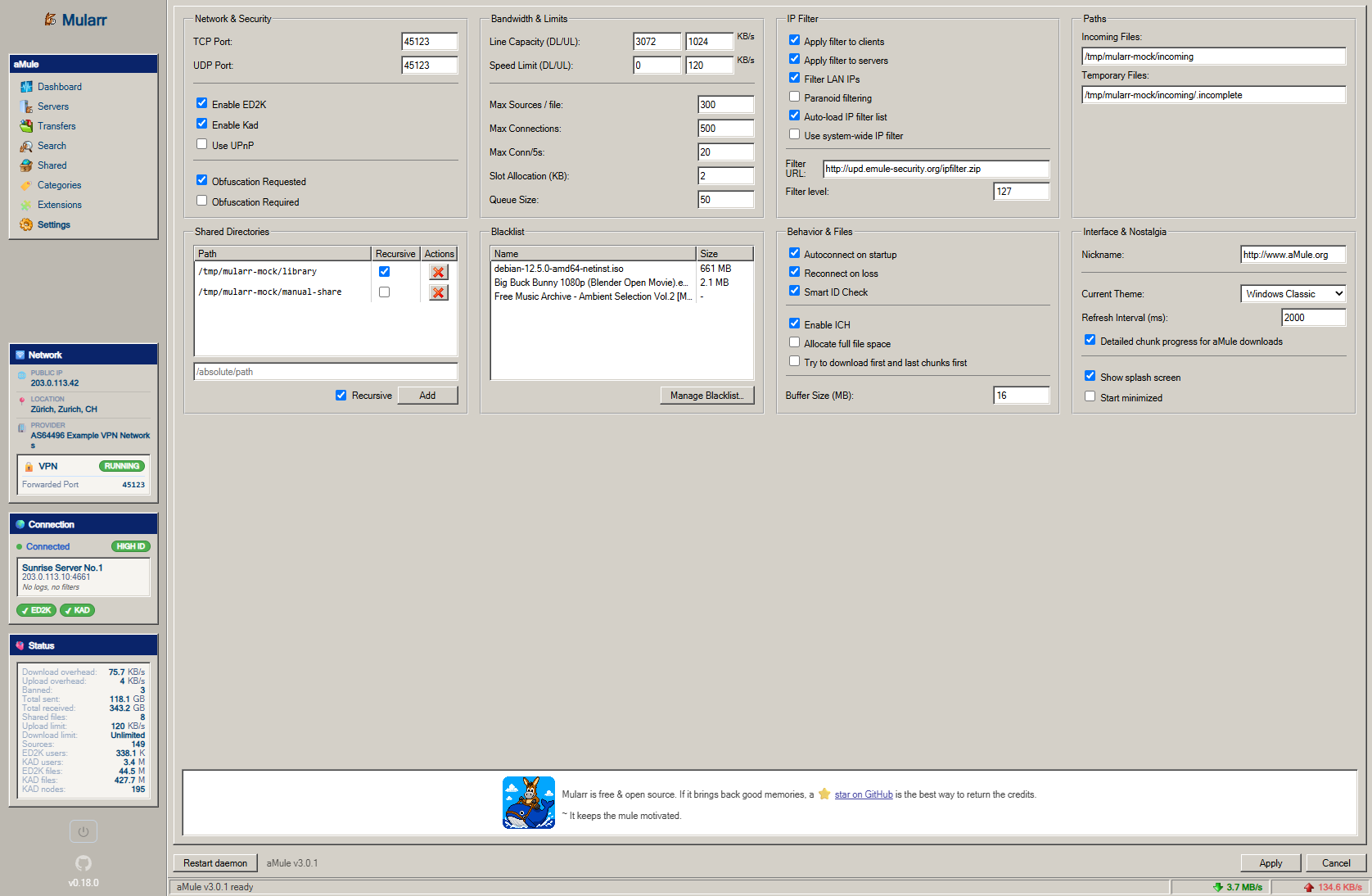The image size is (1372, 896).
Task: Toggle Smart ID Check checkbox
Action: click(x=794, y=291)
